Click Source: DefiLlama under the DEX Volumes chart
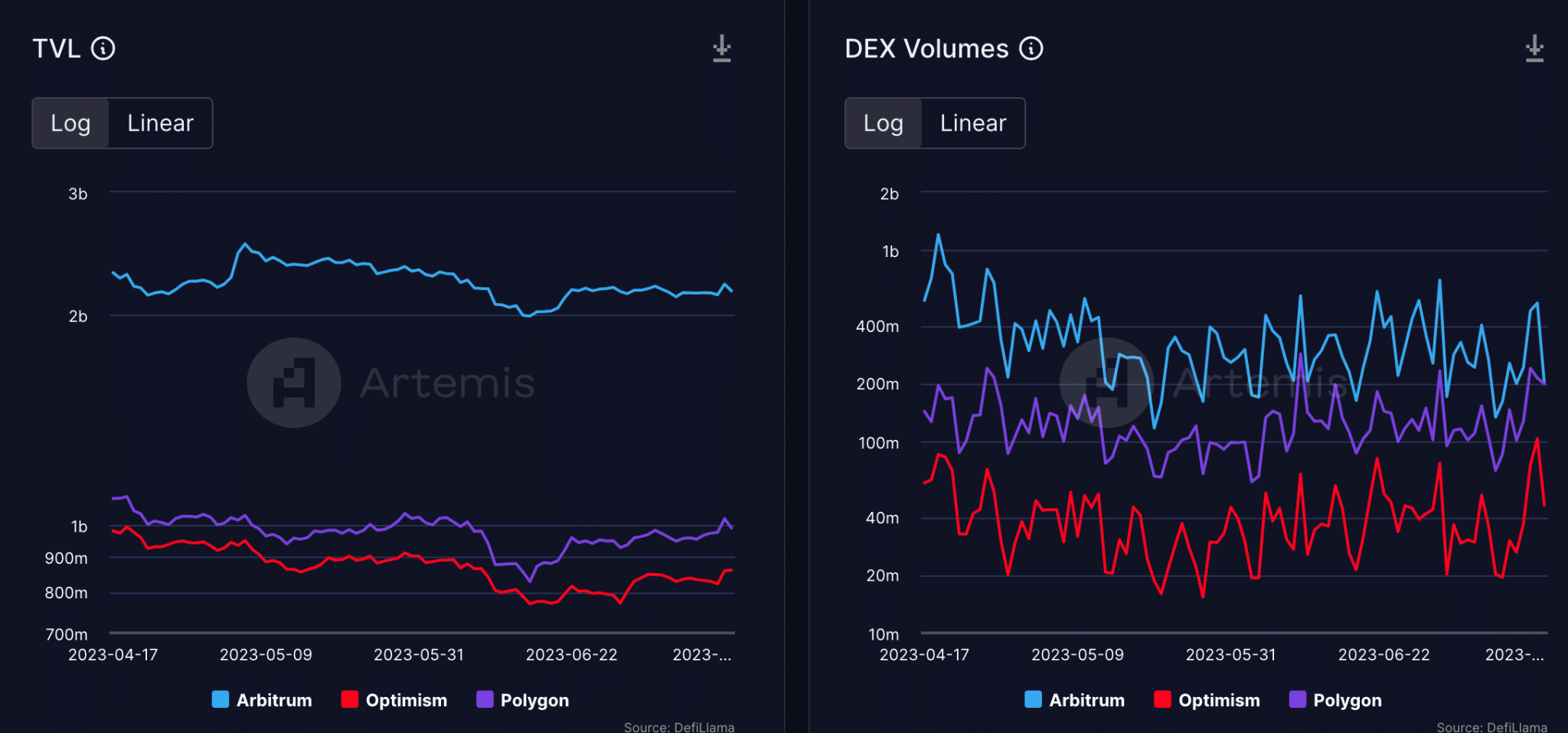Viewport: 1568px width, 733px height. [1492, 727]
